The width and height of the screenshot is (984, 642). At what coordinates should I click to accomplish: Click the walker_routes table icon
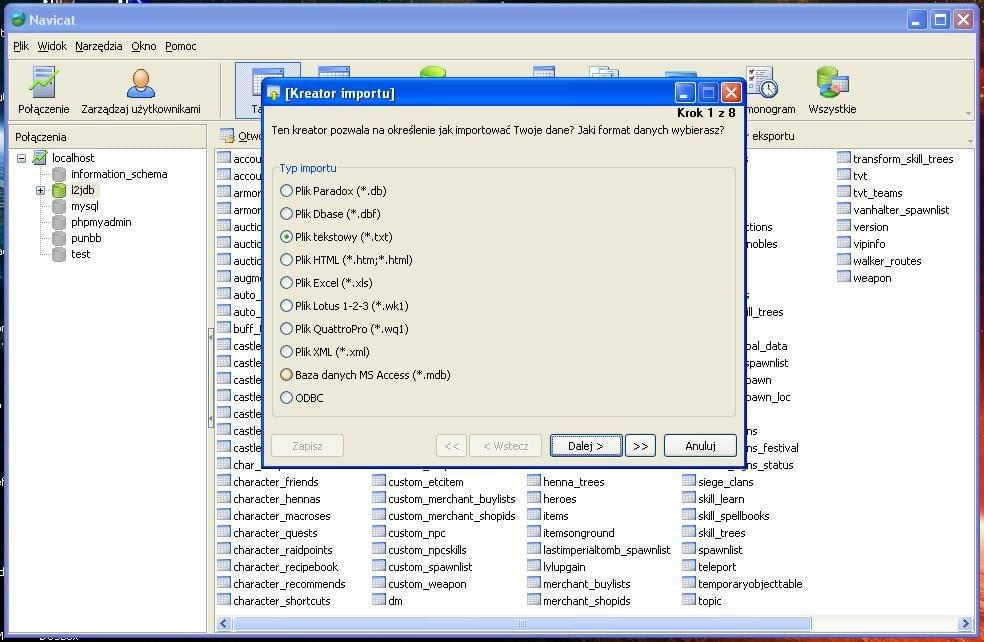(x=843, y=259)
